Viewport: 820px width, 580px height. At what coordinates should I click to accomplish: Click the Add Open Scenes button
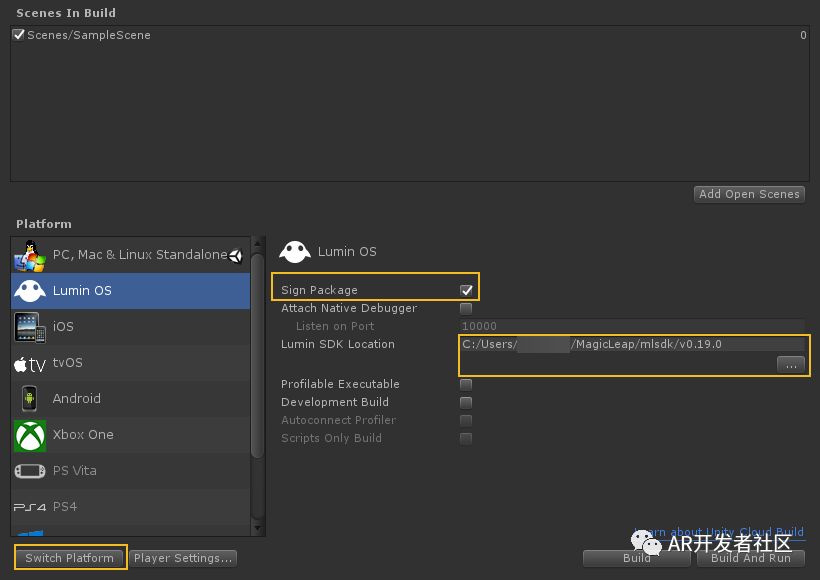point(749,194)
